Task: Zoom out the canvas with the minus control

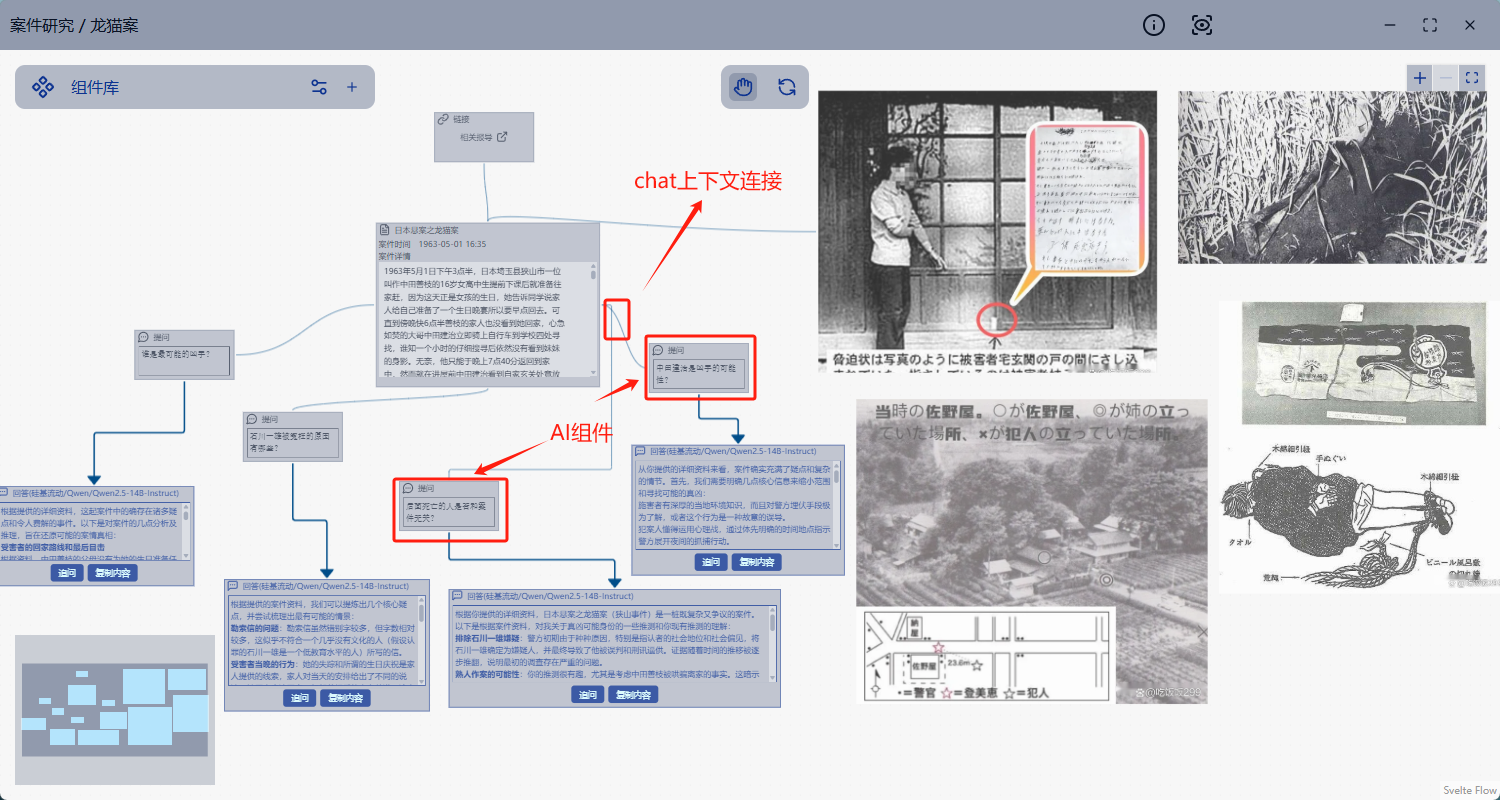Action: (x=1446, y=77)
